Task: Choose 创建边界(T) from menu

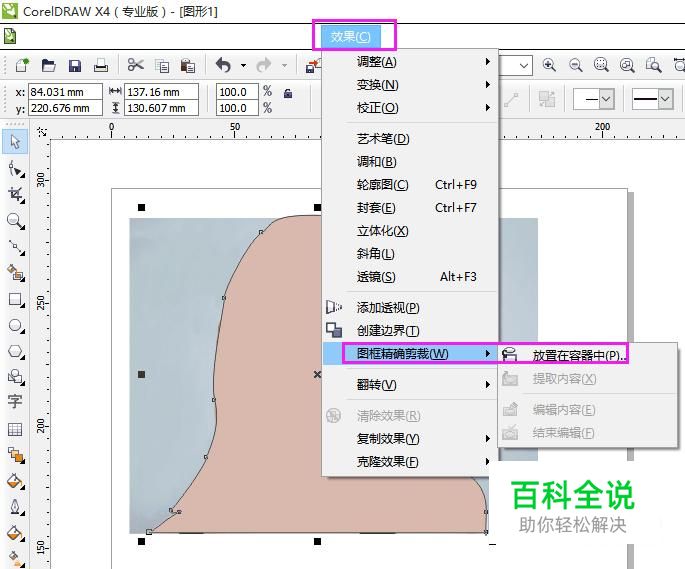Action: coord(409,331)
